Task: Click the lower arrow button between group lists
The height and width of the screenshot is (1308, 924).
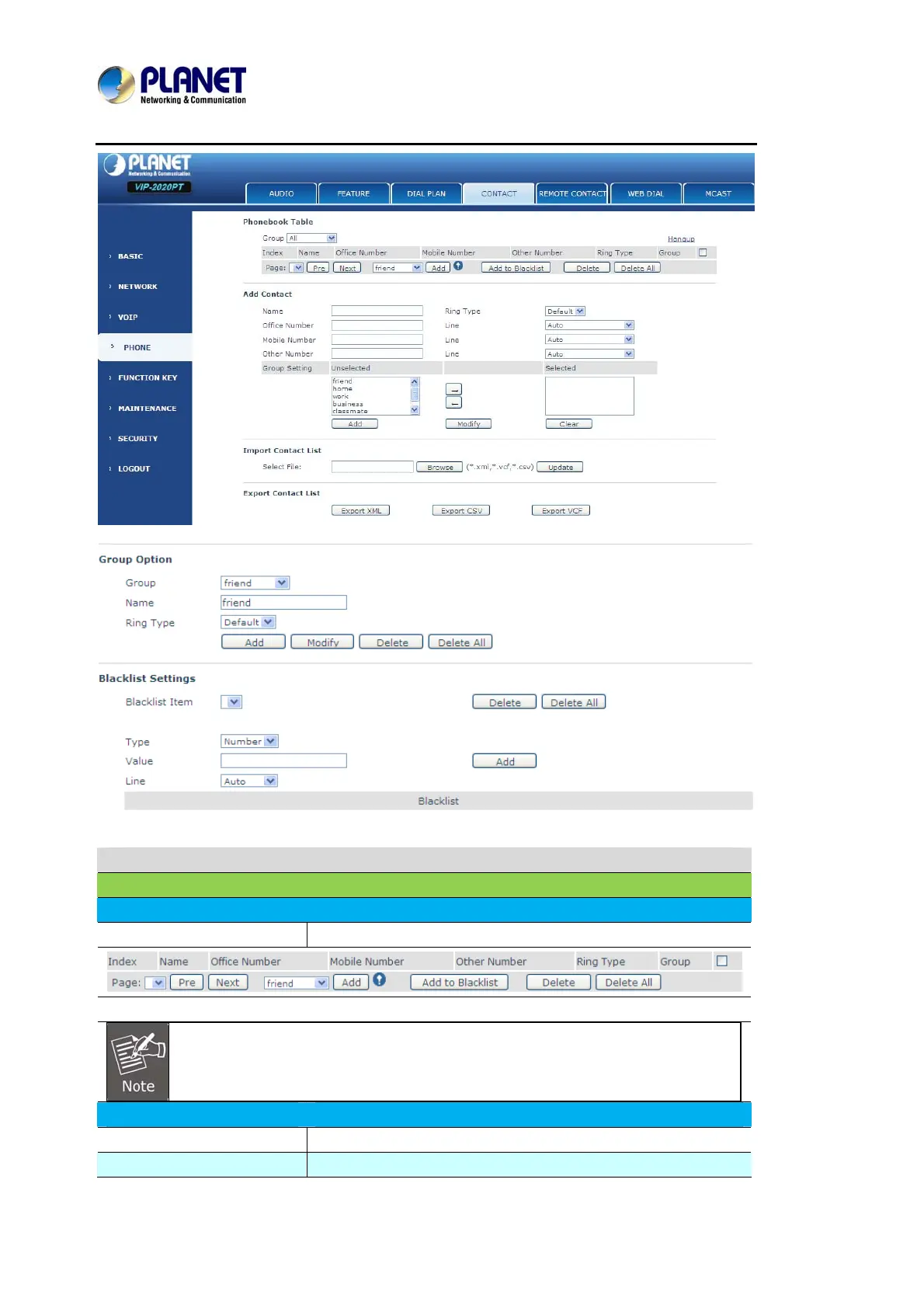Action: pos(454,402)
